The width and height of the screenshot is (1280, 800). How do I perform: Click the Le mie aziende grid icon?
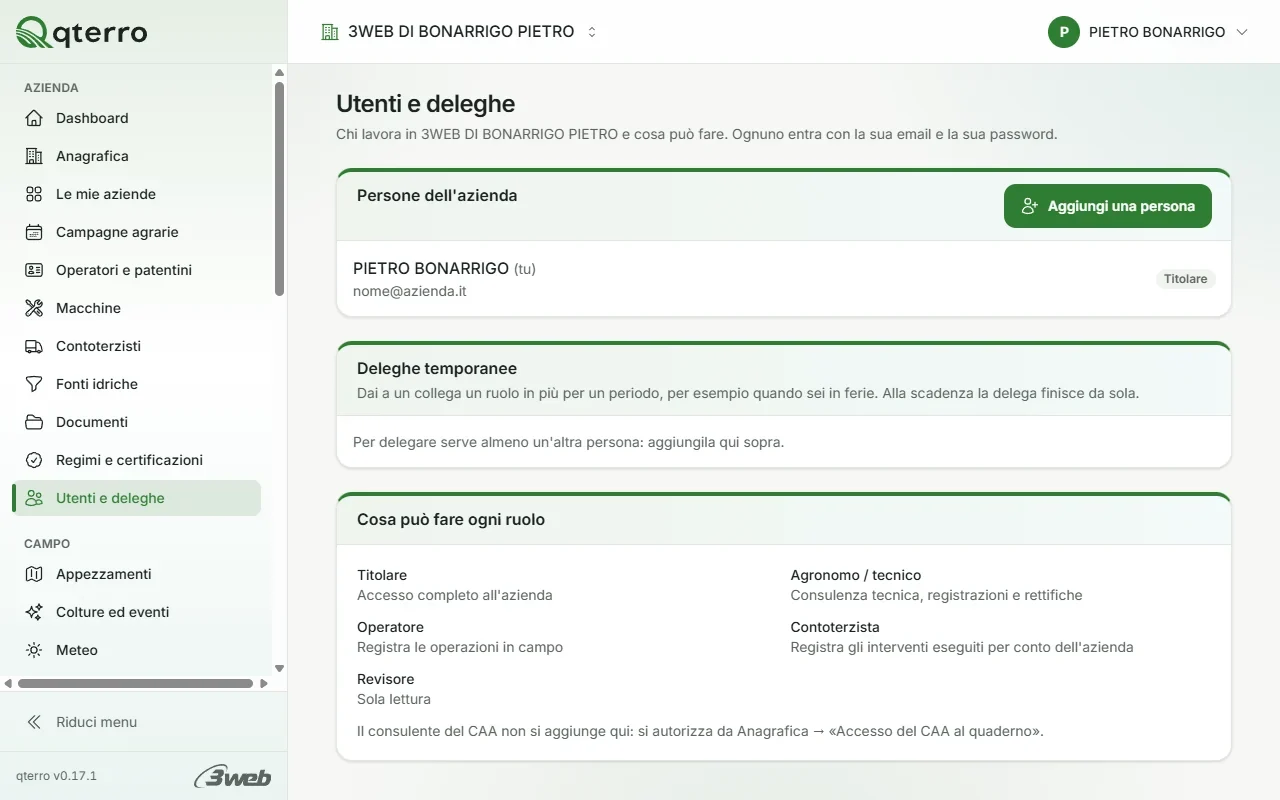(34, 194)
